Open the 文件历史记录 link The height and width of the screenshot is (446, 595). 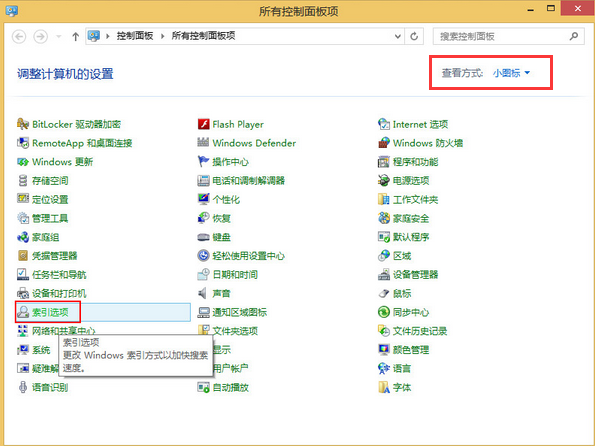point(420,331)
